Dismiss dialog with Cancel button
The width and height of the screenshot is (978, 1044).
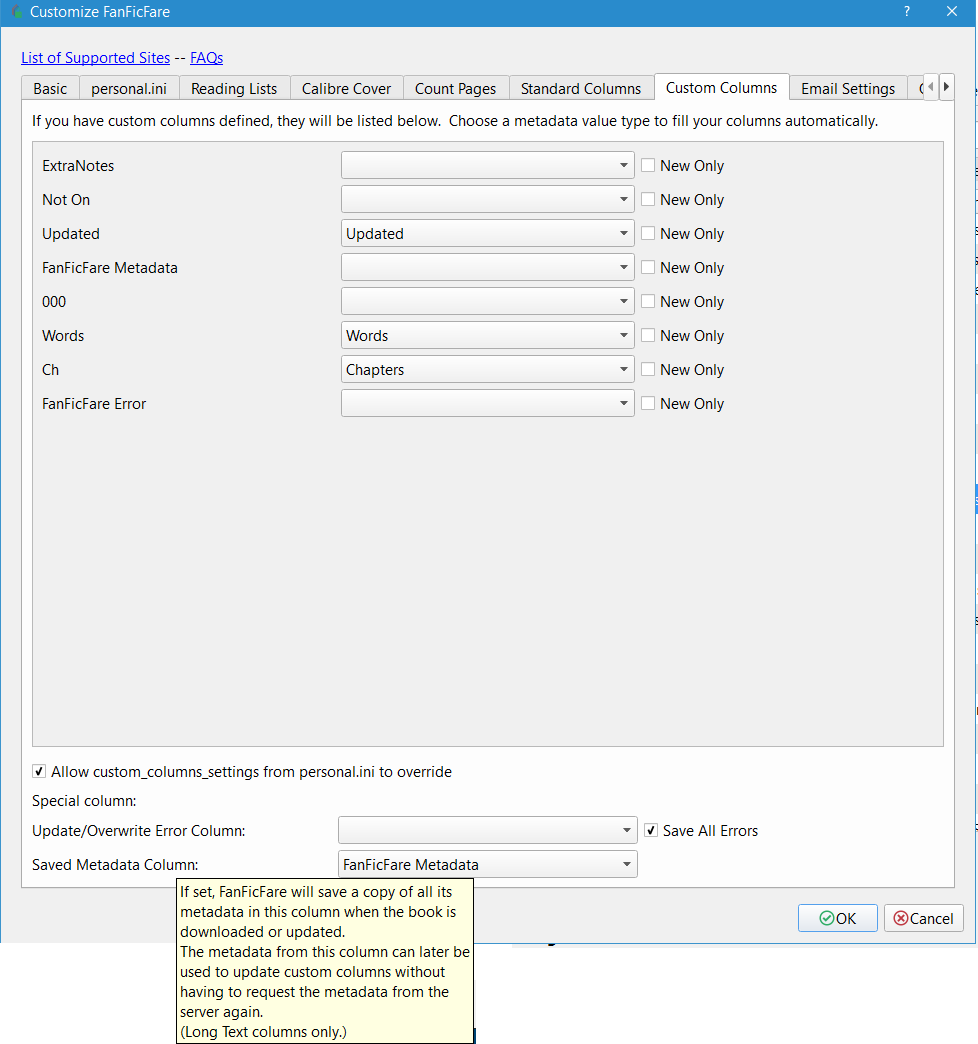pos(923,918)
